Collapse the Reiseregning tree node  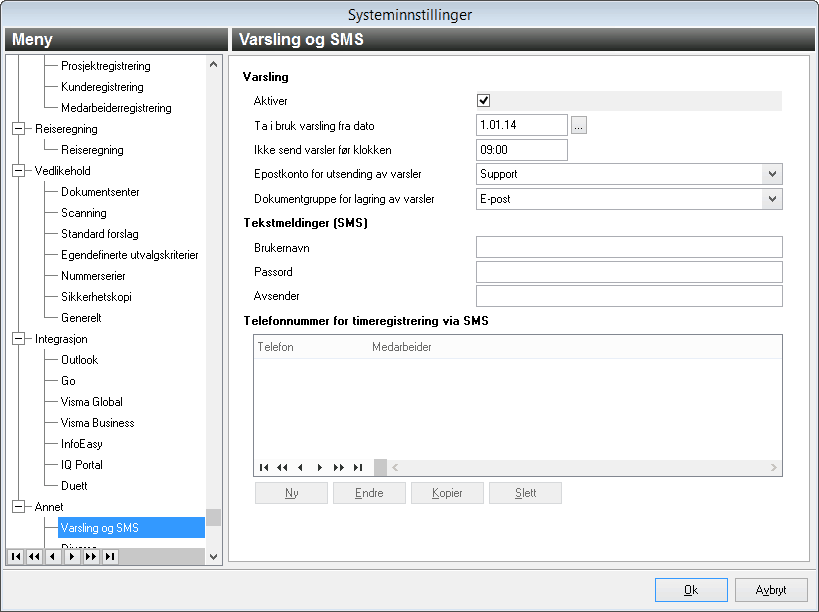[19, 129]
